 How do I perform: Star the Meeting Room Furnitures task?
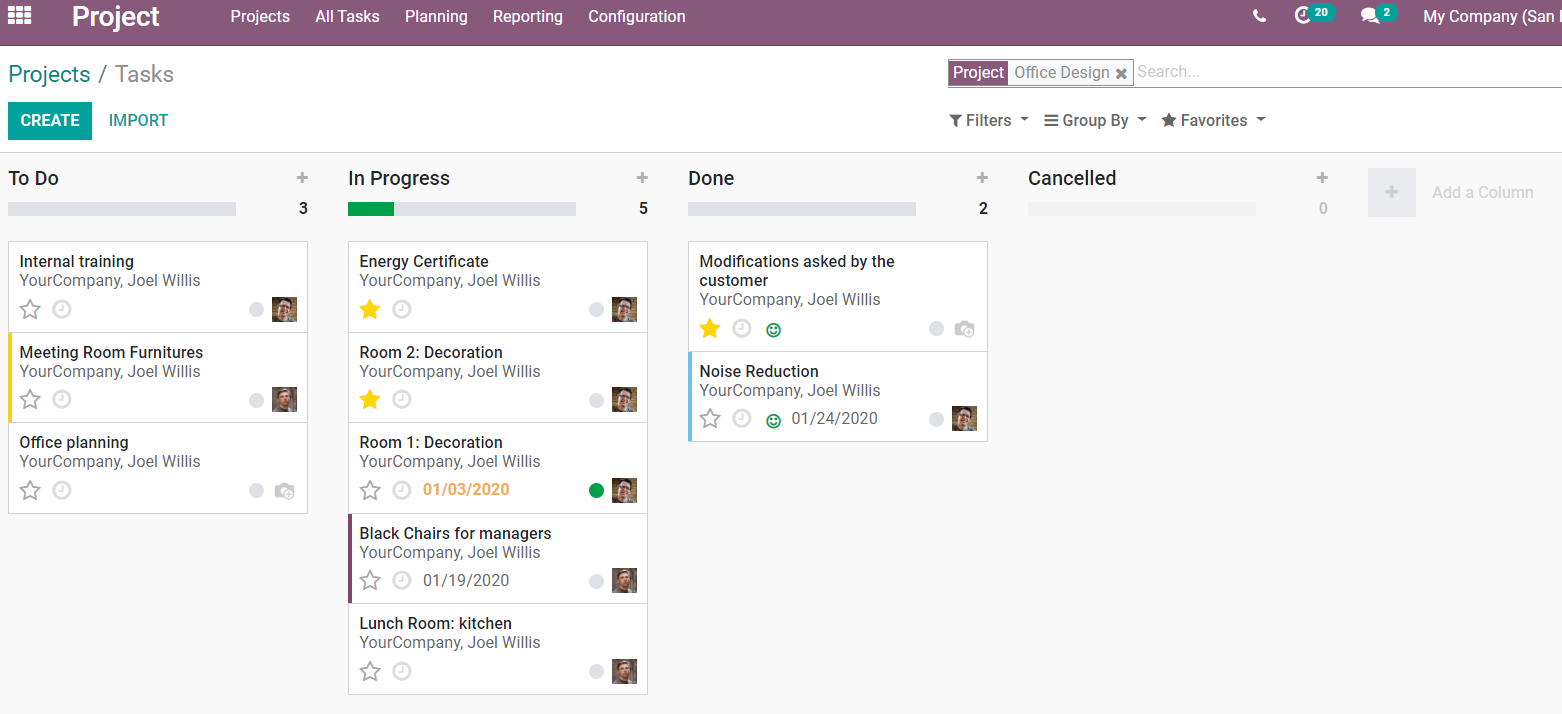point(30,399)
